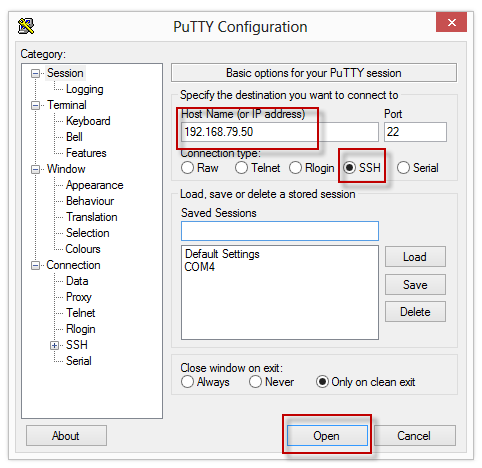Click the Host Name input field
This screenshot has height=468, width=482.
[x=280, y=132]
